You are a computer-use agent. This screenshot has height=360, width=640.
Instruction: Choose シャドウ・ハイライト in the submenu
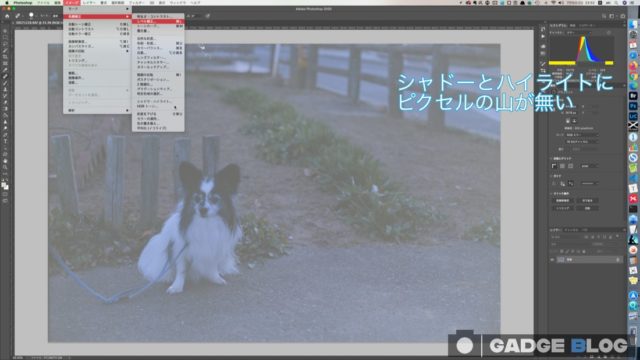pos(158,101)
